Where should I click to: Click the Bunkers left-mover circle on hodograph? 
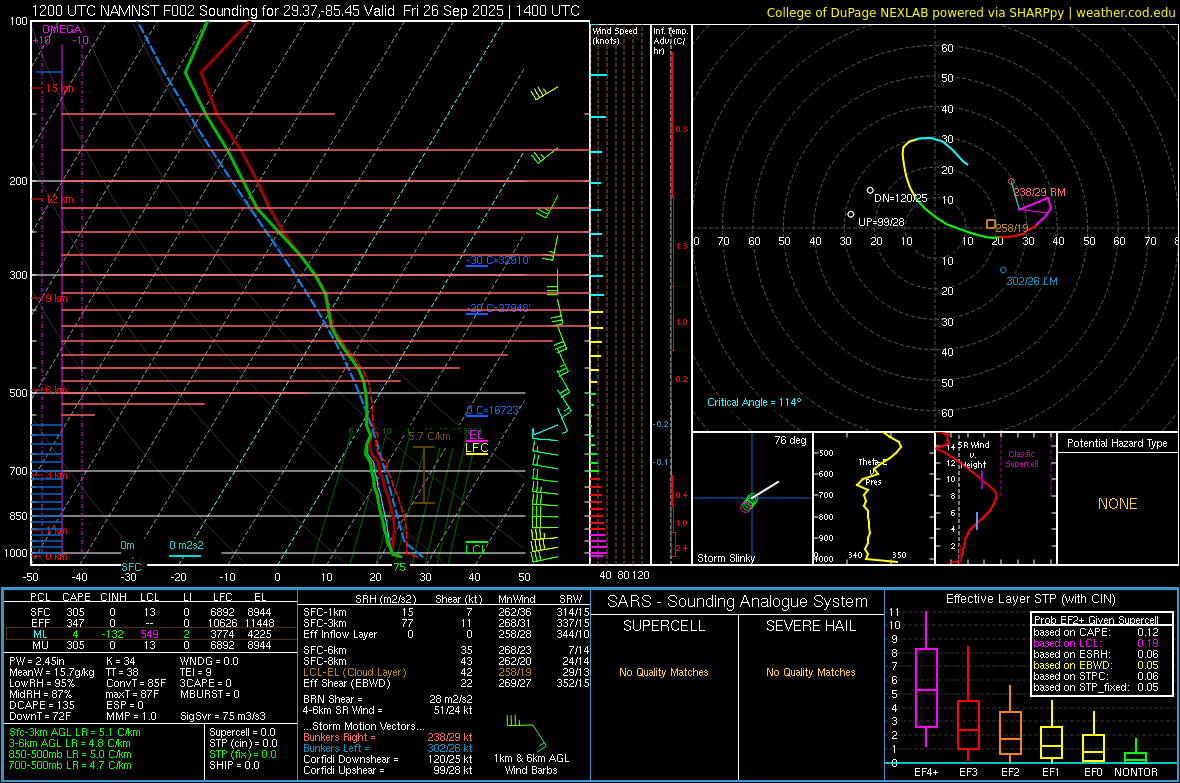(x=1003, y=270)
